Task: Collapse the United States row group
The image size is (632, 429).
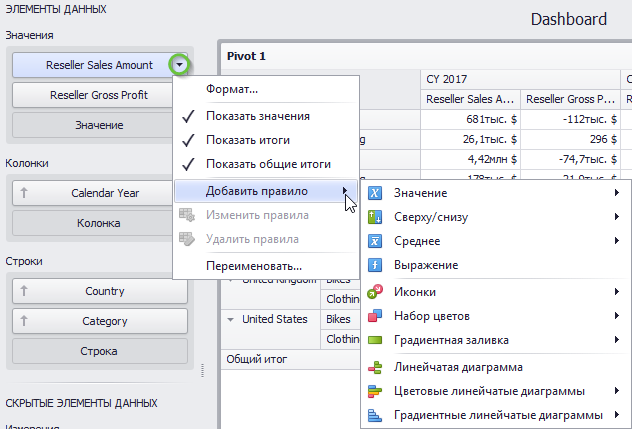Action: [x=231, y=320]
